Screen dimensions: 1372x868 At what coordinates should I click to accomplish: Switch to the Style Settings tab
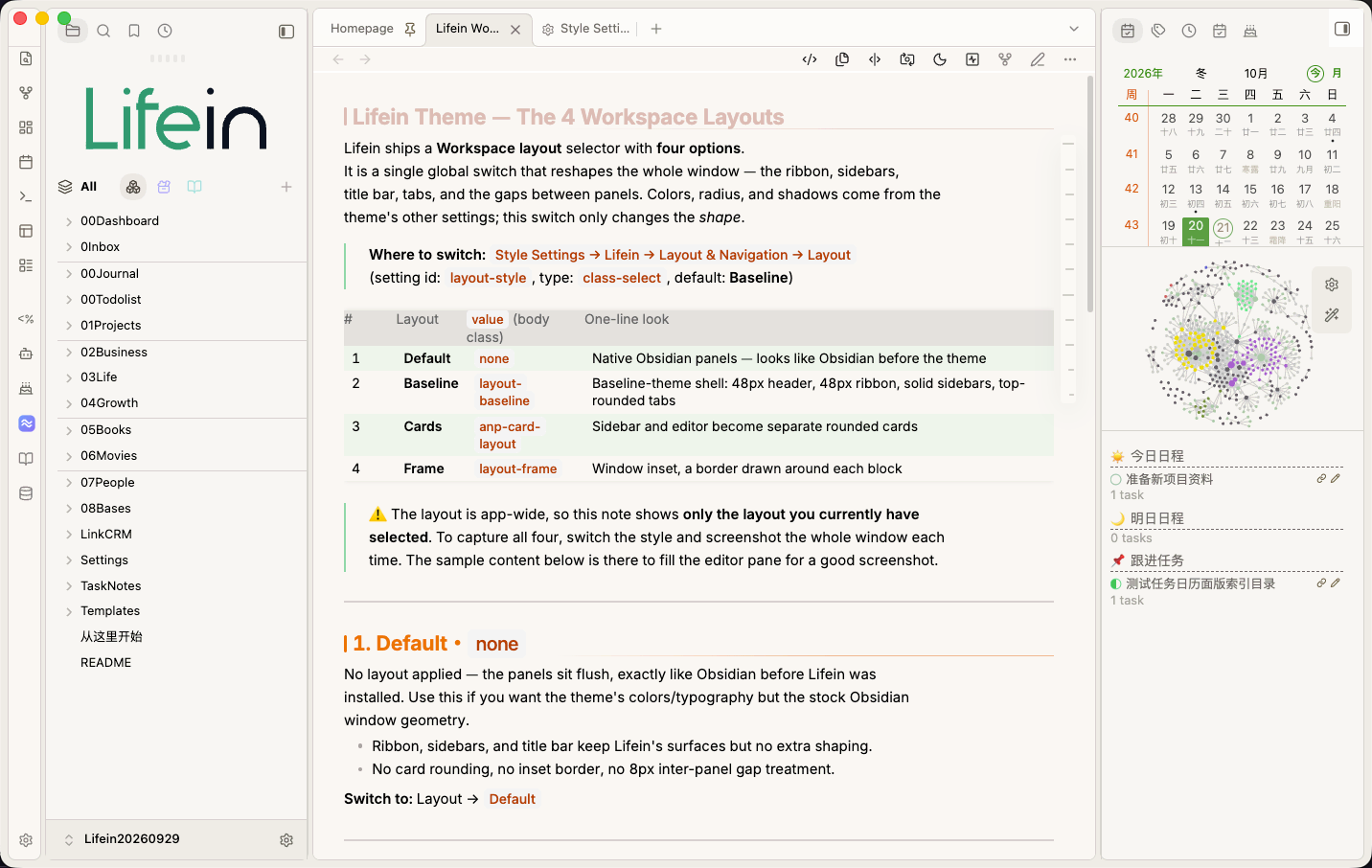pos(585,29)
